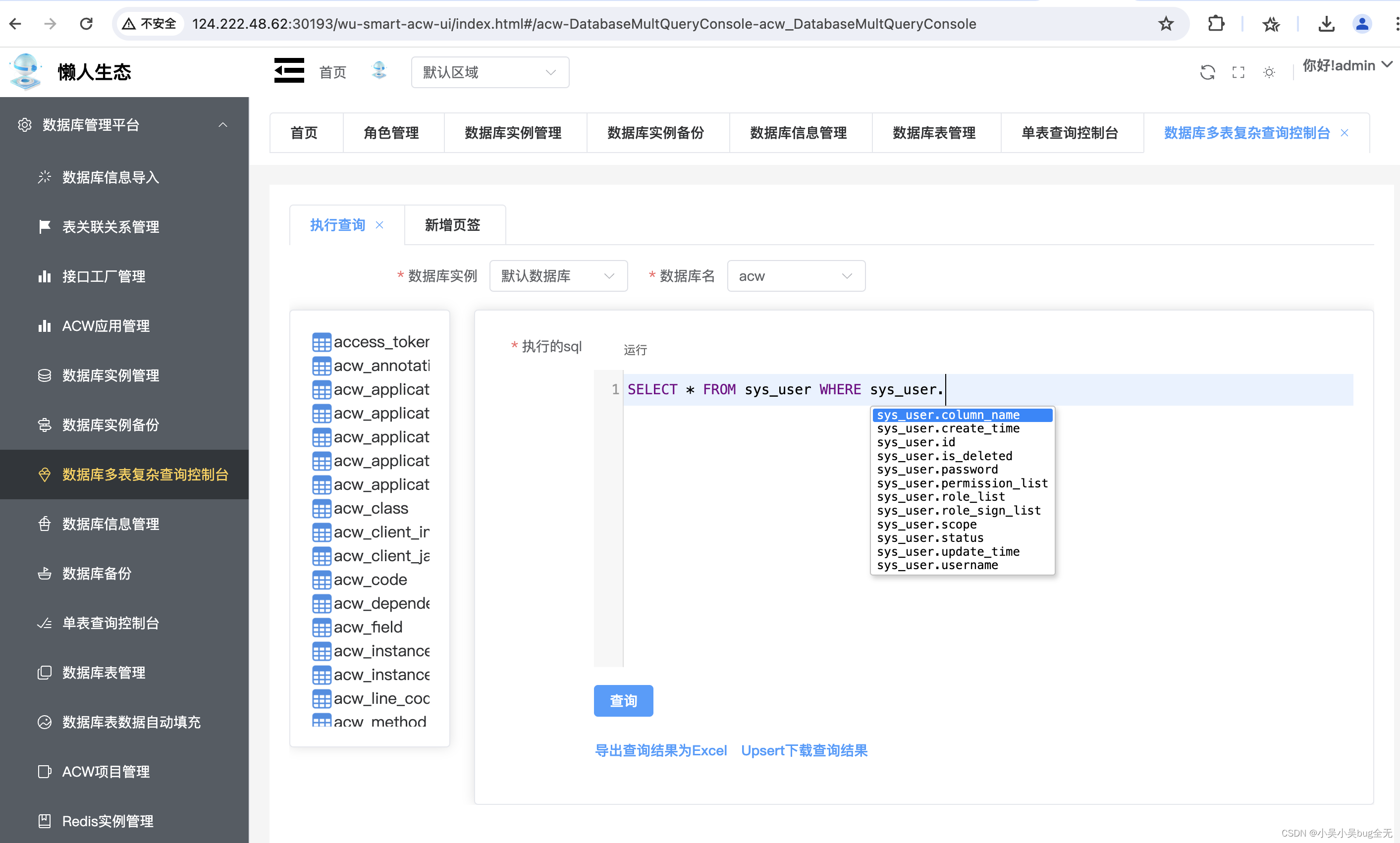Toggle the light/dark theme with the sun icon

pos(1269,72)
